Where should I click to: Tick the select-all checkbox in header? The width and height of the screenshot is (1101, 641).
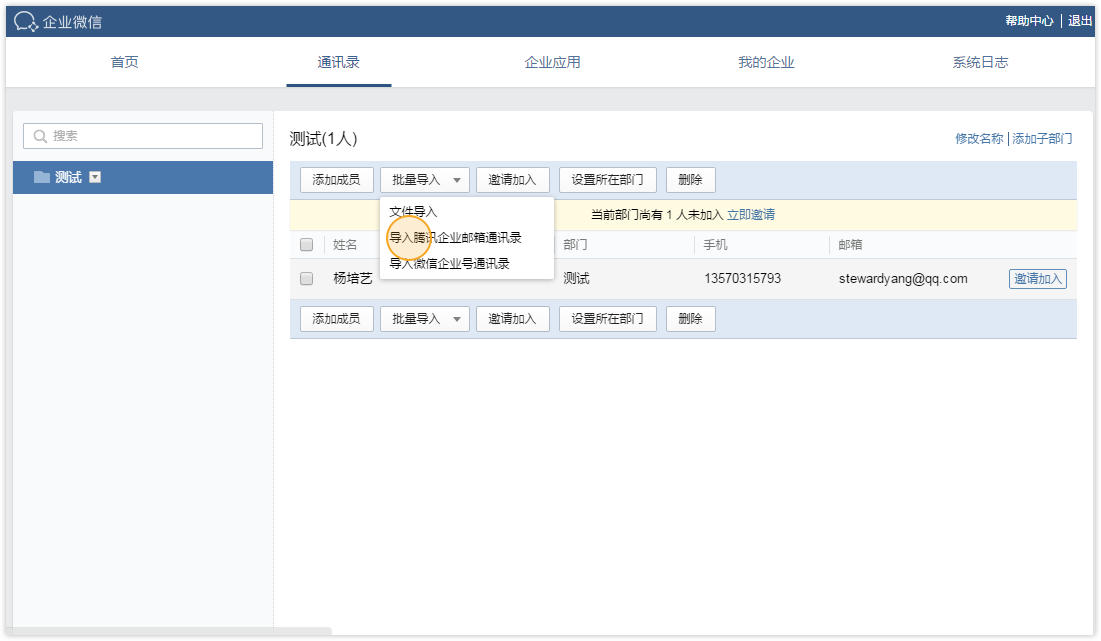point(307,244)
